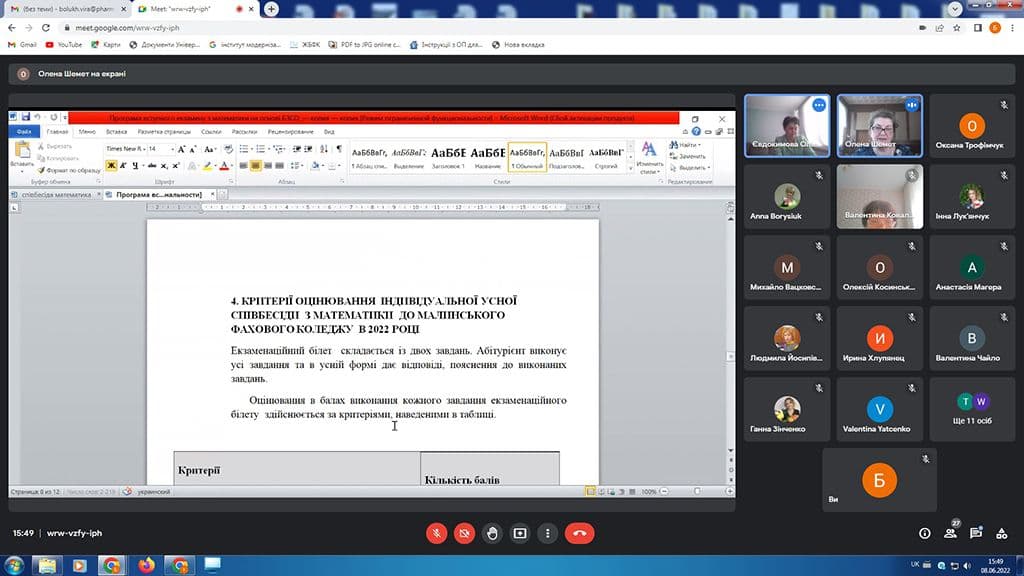Toggle bold Ж formatting
Screen dimensions: 1024x576
tap(111, 166)
